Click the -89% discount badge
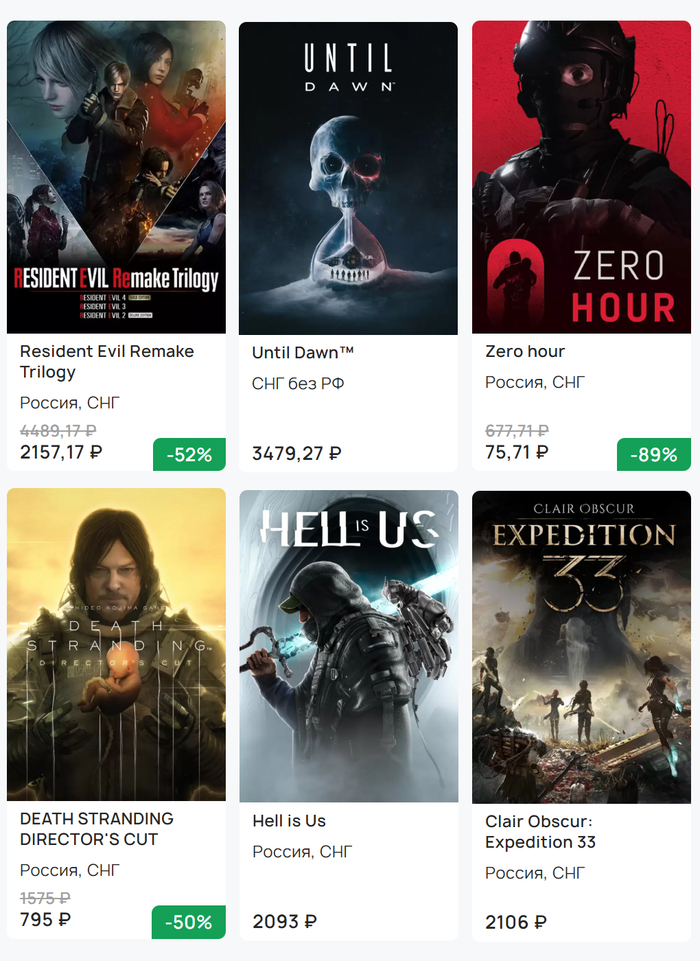 pos(654,455)
